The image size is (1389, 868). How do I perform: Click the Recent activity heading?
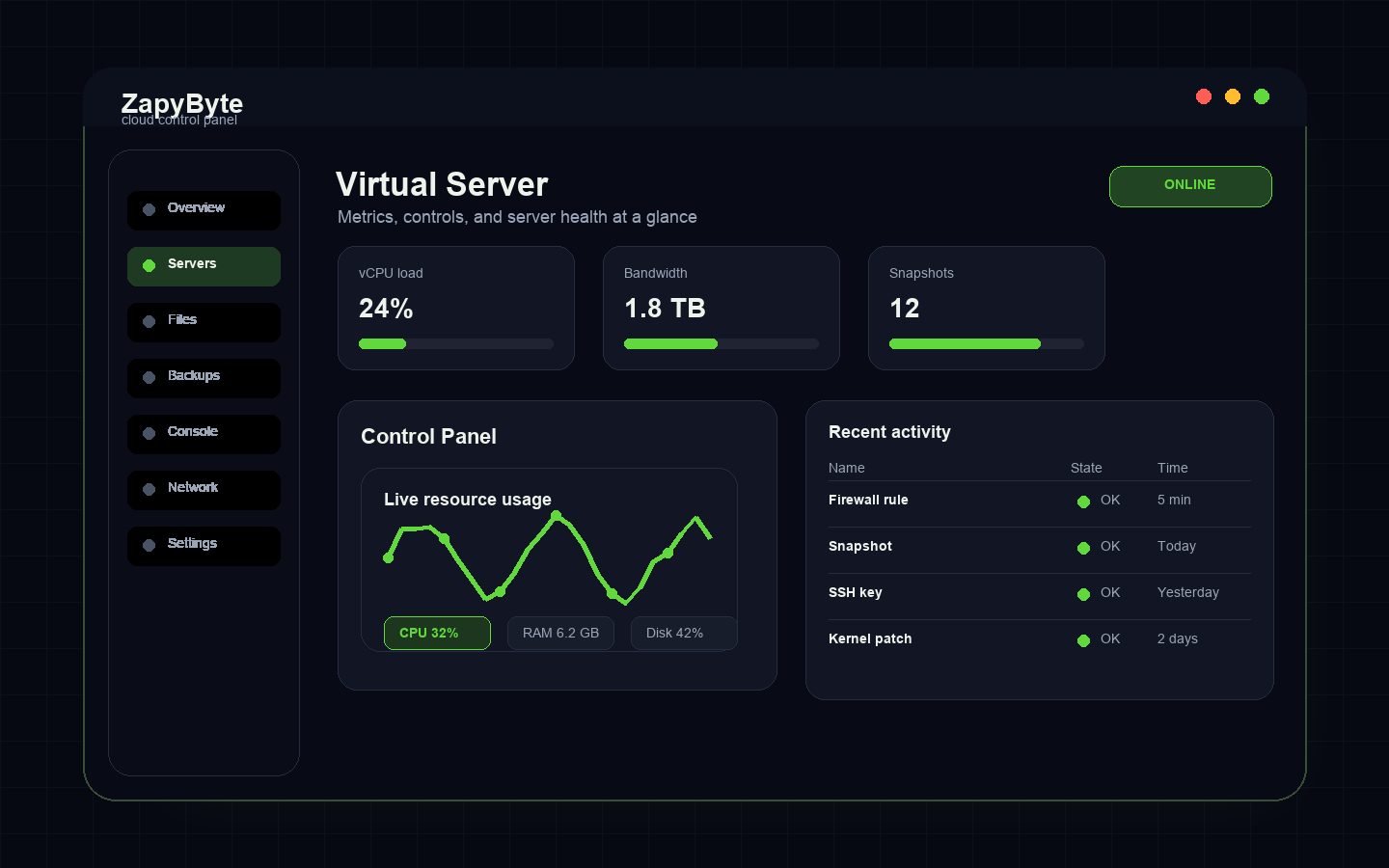click(x=889, y=432)
